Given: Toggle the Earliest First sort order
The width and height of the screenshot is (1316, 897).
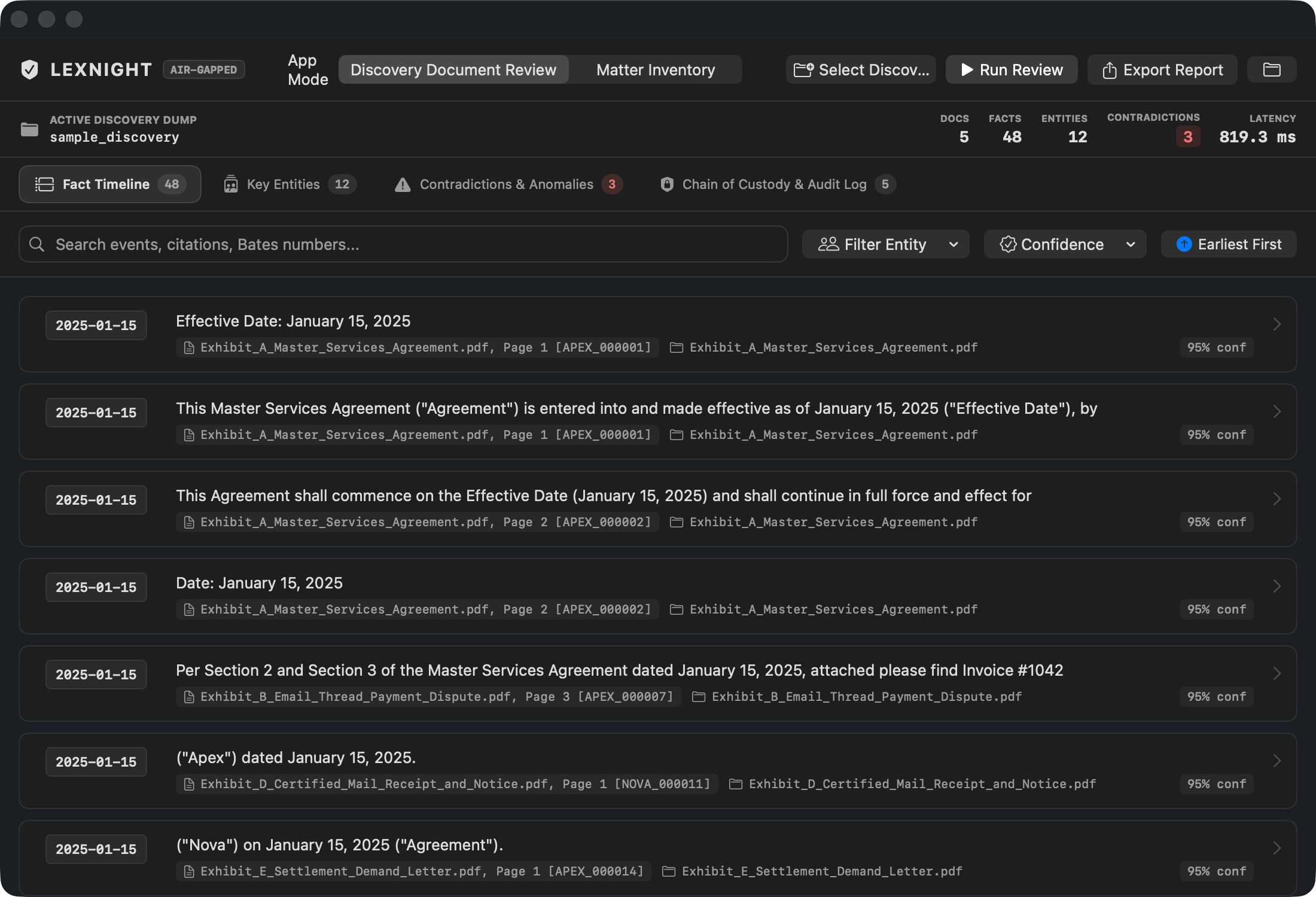Looking at the screenshot, I should click(1229, 244).
